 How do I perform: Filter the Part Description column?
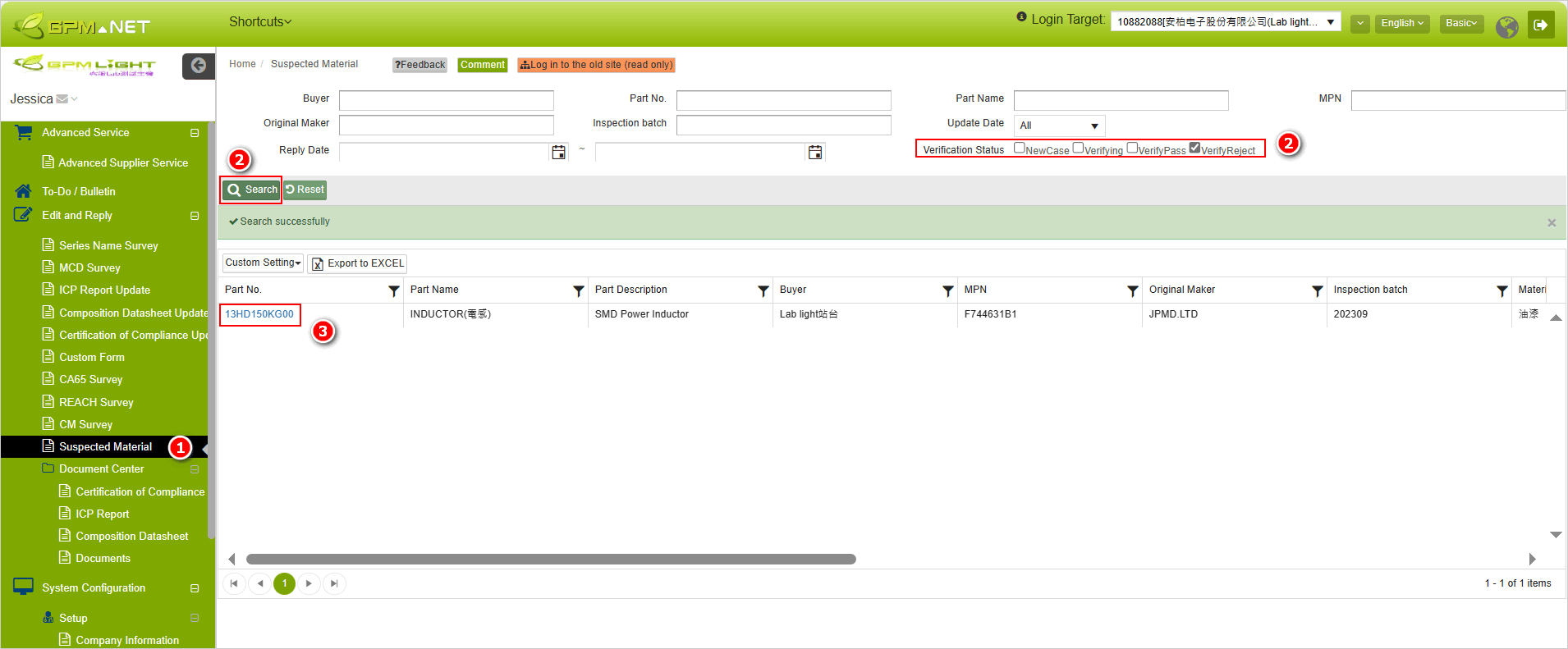(763, 290)
